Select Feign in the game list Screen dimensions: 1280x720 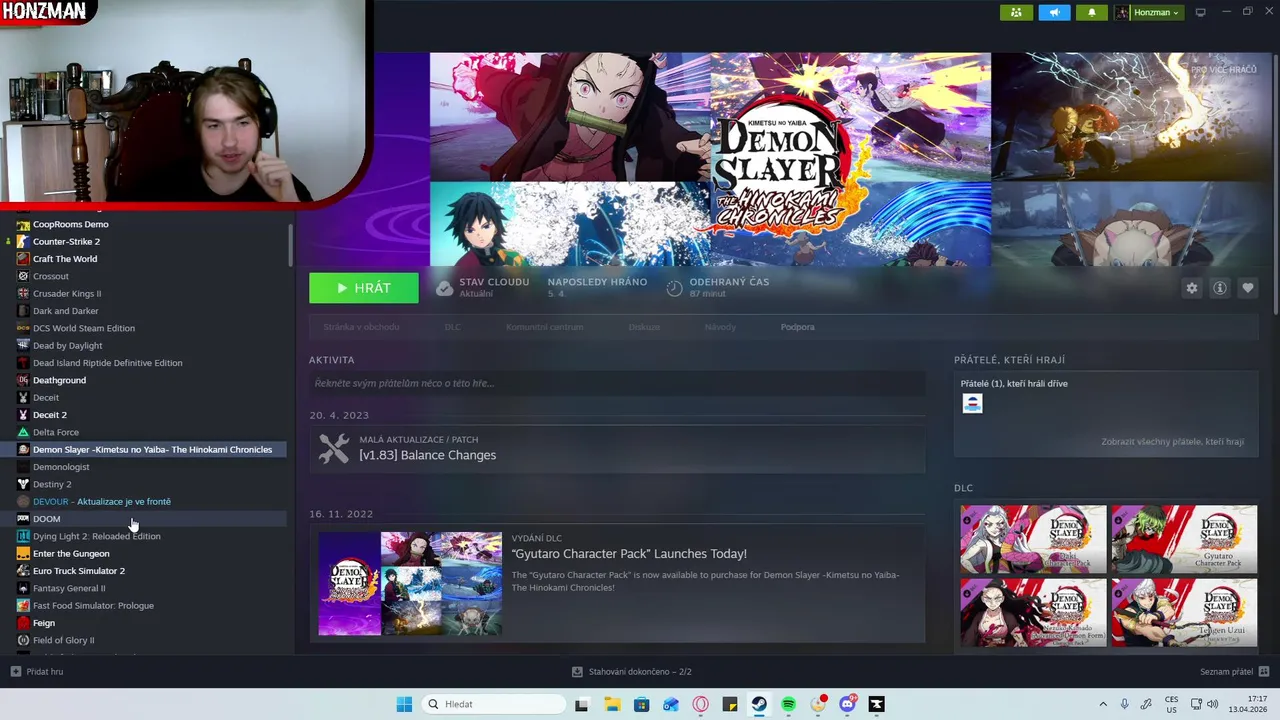click(x=44, y=623)
